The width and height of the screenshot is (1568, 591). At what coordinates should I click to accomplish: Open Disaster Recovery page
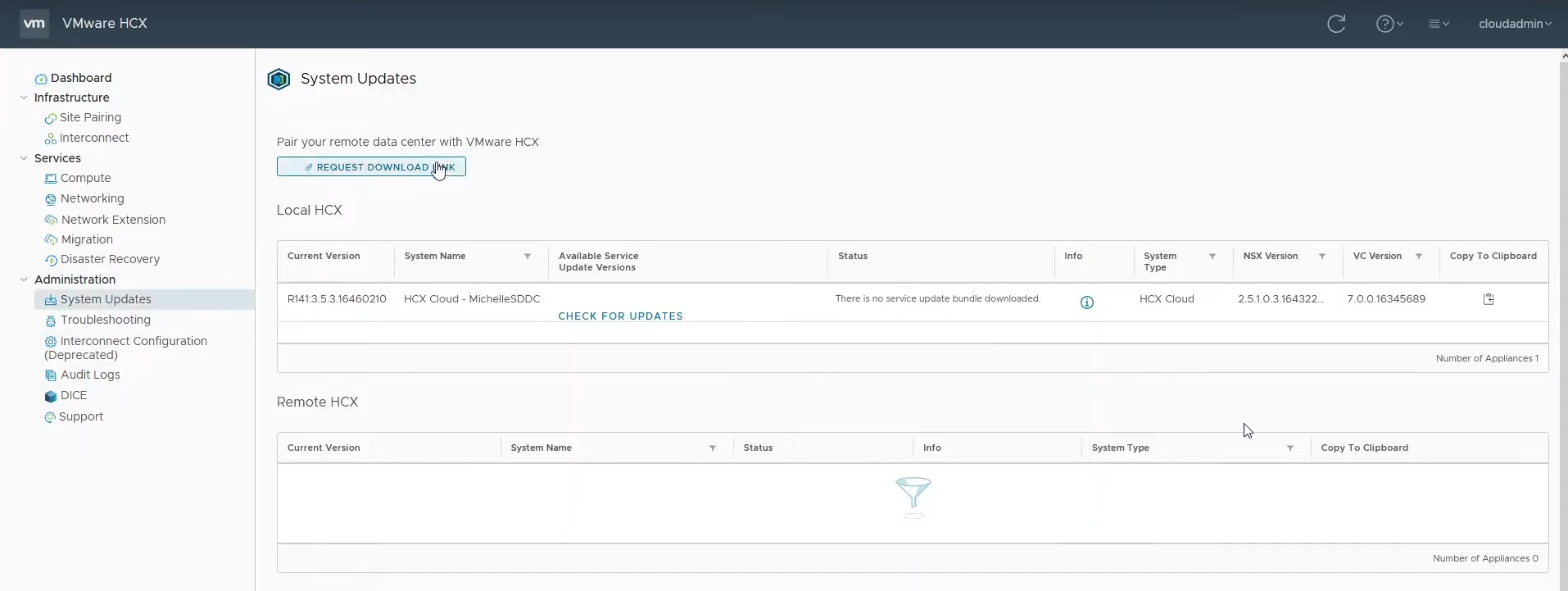(110, 259)
